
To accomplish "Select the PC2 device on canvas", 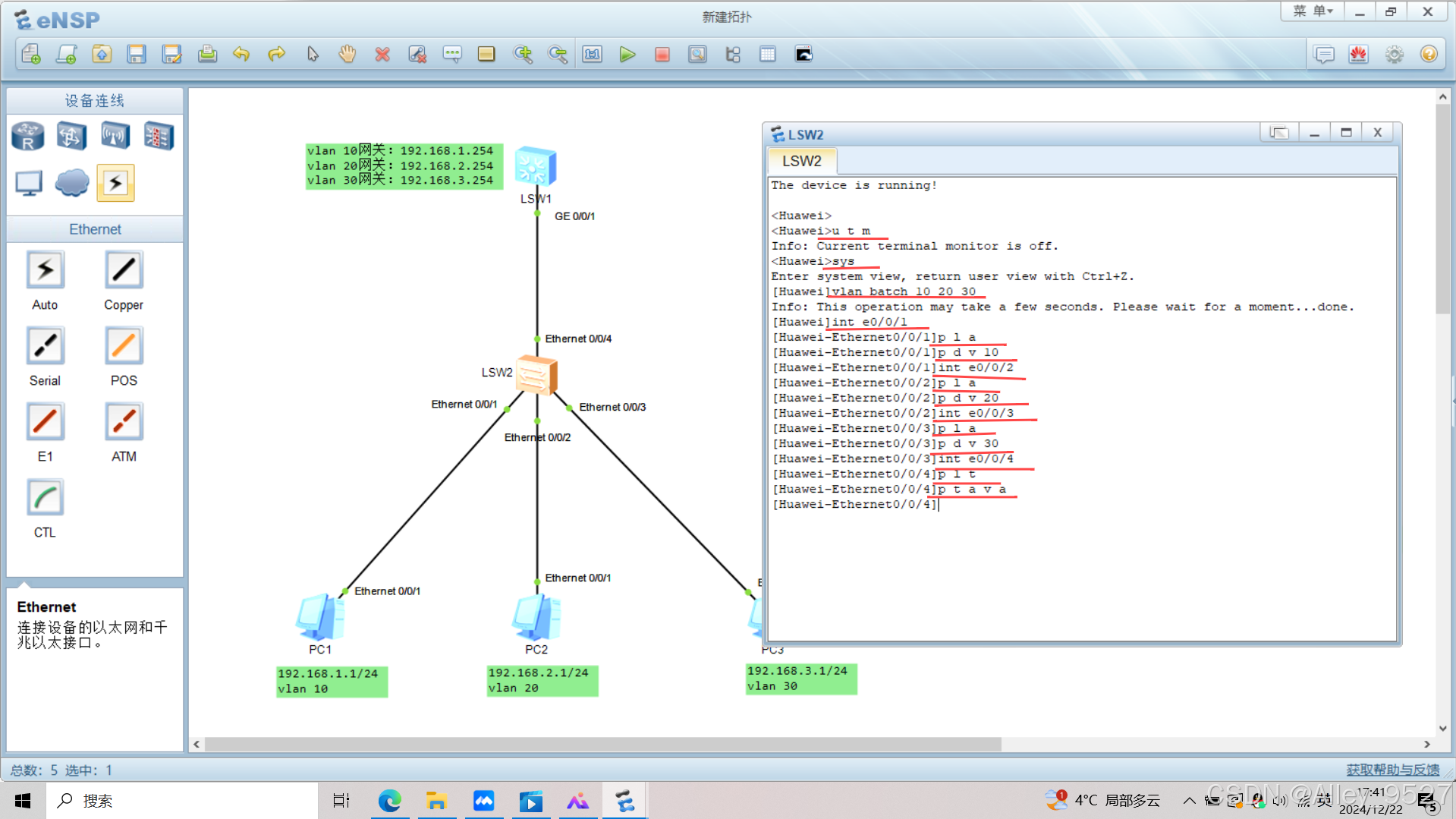I will 536,617.
